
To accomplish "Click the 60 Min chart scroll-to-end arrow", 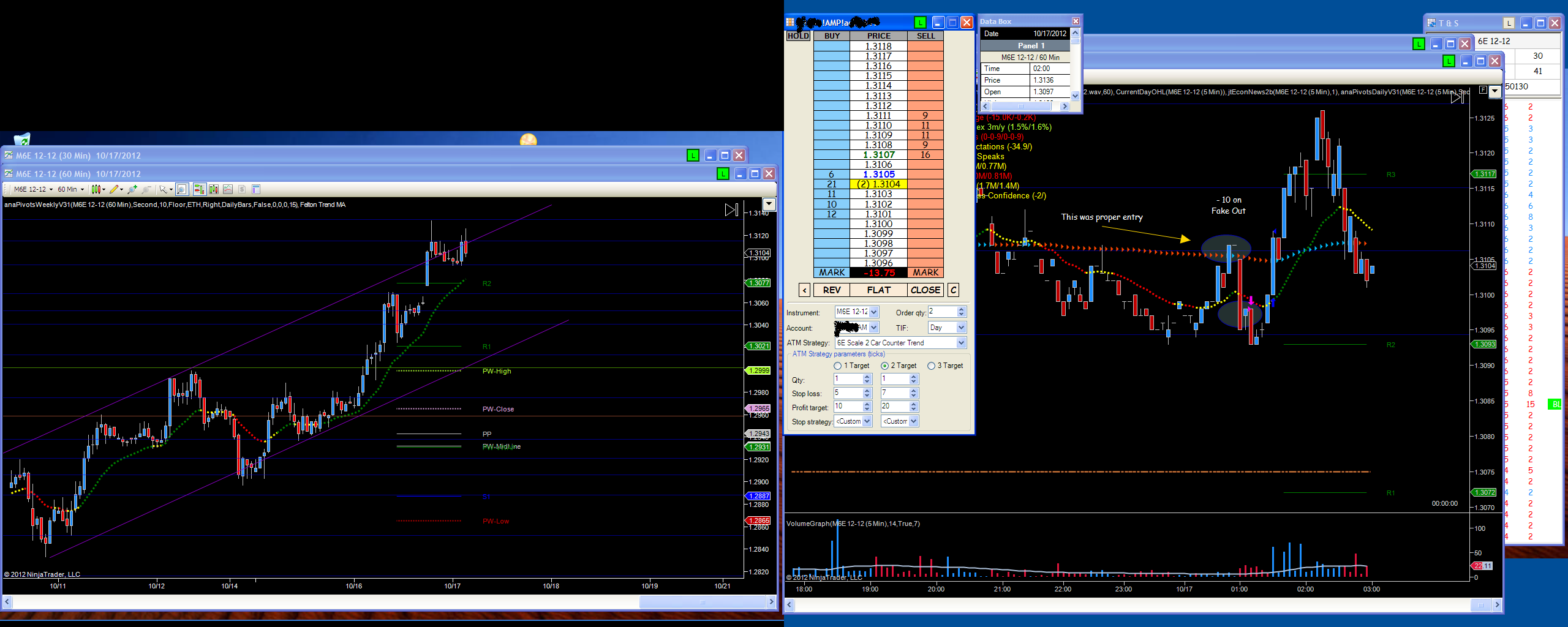I will [731, 210].
